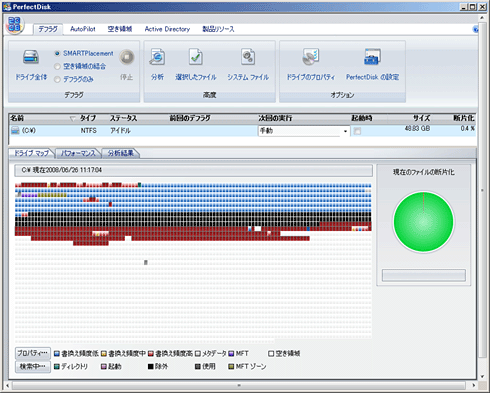Click the 分析 analyze icon
Viewport: 490px width, 393px height.
[157, 57]
